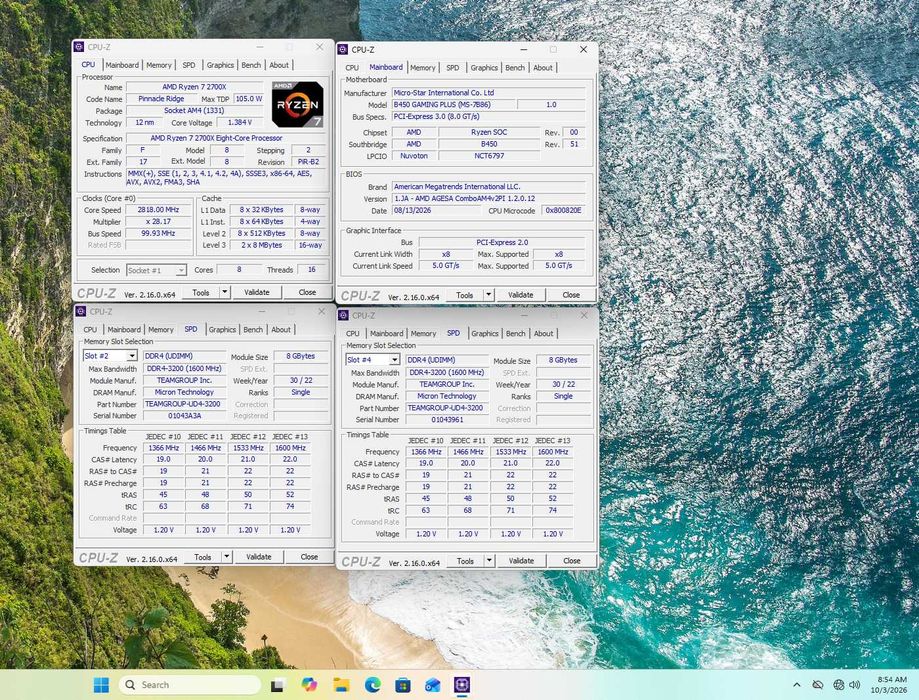Open network status tray icon
This screenshot has width=919, height=700.
click(839, 685)
